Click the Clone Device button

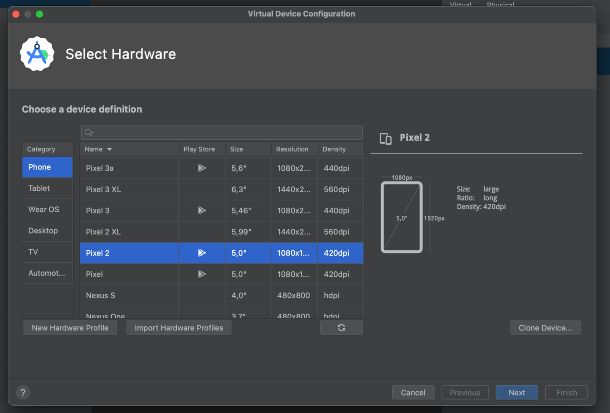[x=545, y=328]
